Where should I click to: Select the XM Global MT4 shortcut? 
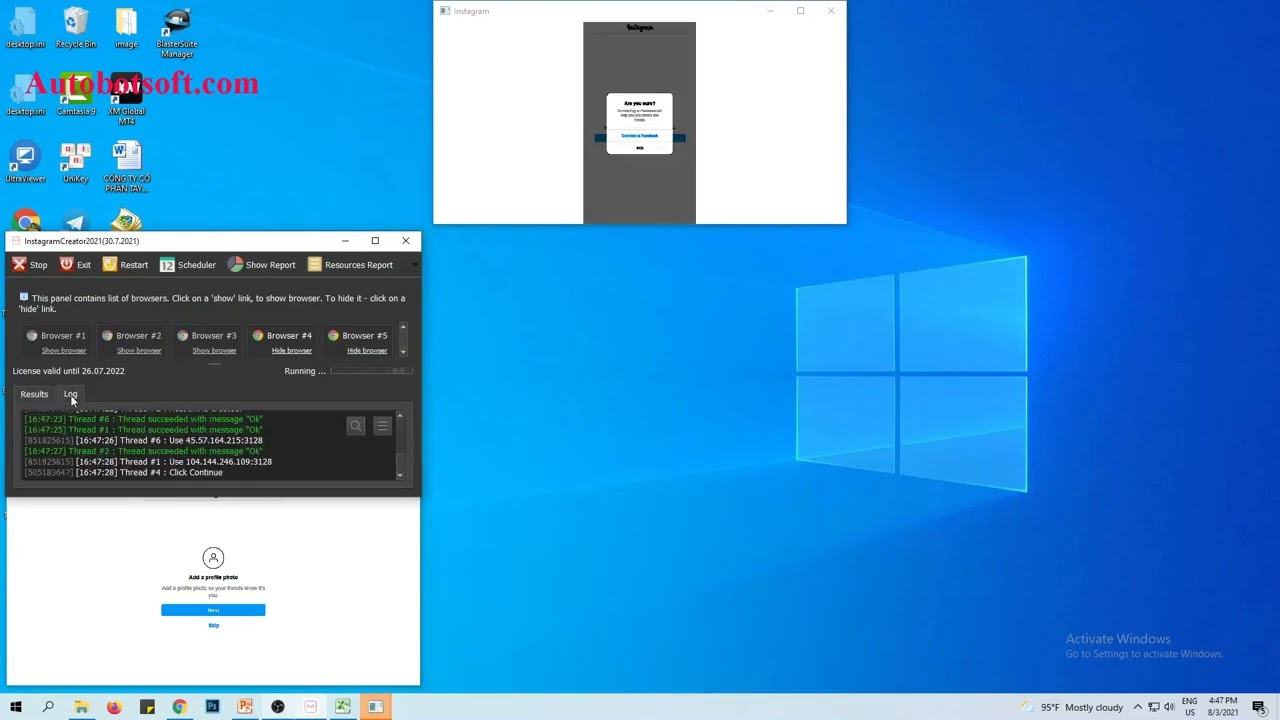click(126, 99)
